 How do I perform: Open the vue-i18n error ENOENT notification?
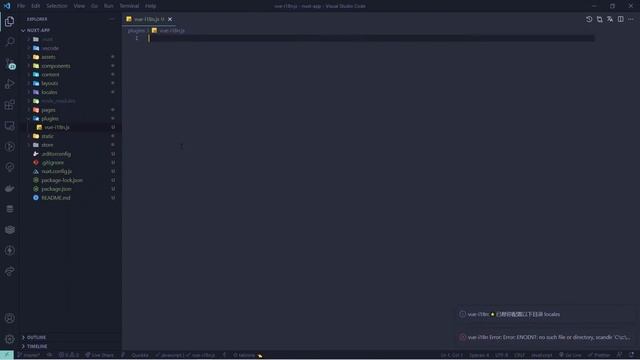click(x=546, y=337)
